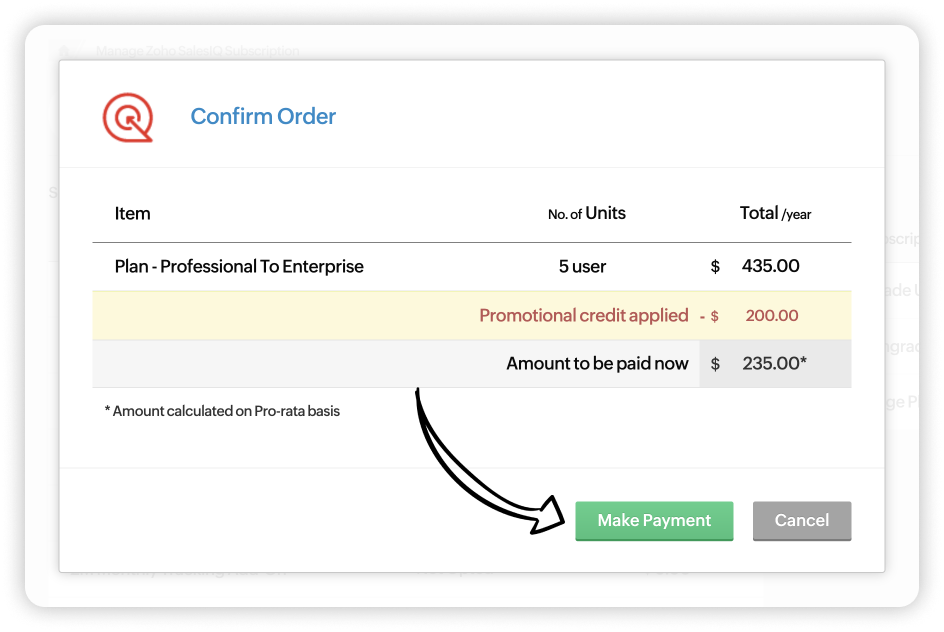The image size is (944, 632).
Task: Click the Promotional credit applied label
Action: pyautogui.click(x=583, y=316)
